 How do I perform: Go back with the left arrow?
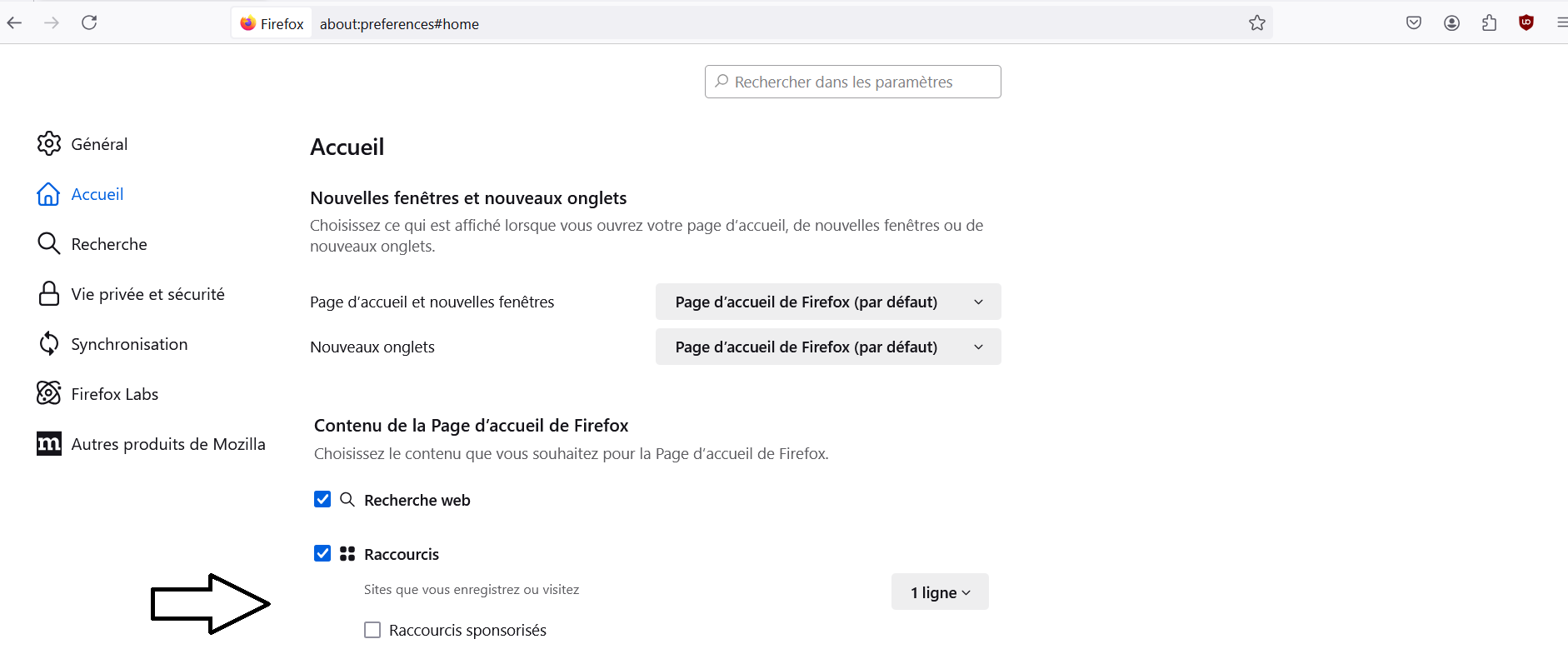(x=14, y=22)
